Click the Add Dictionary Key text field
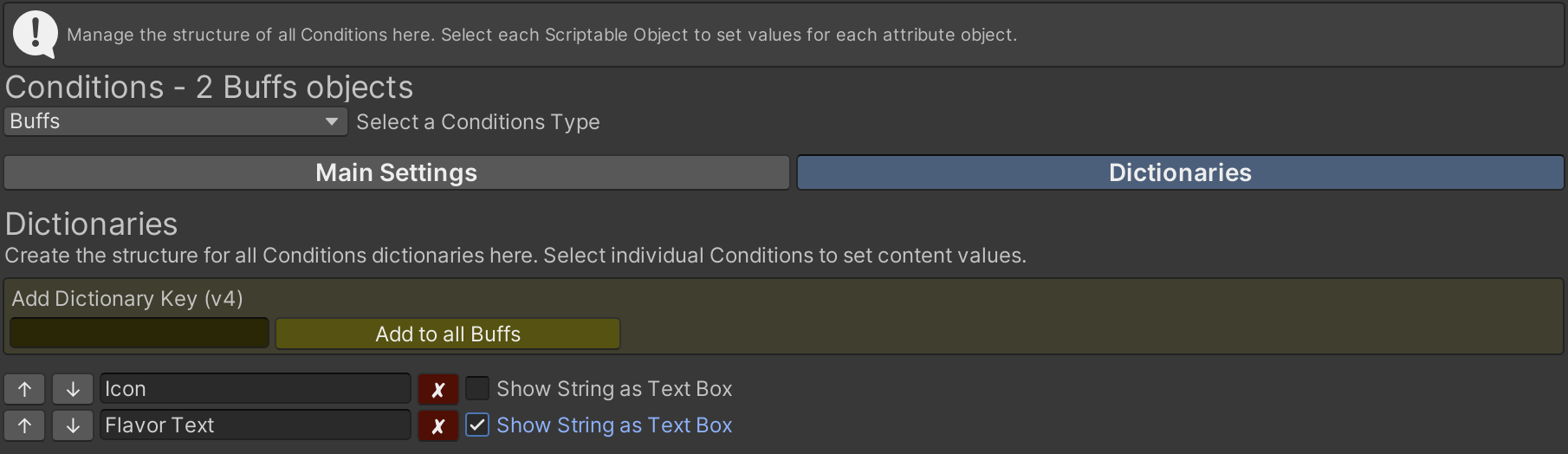Viewport: 1568px width, 454px height. pyautogui.click(x=139, y=334)
